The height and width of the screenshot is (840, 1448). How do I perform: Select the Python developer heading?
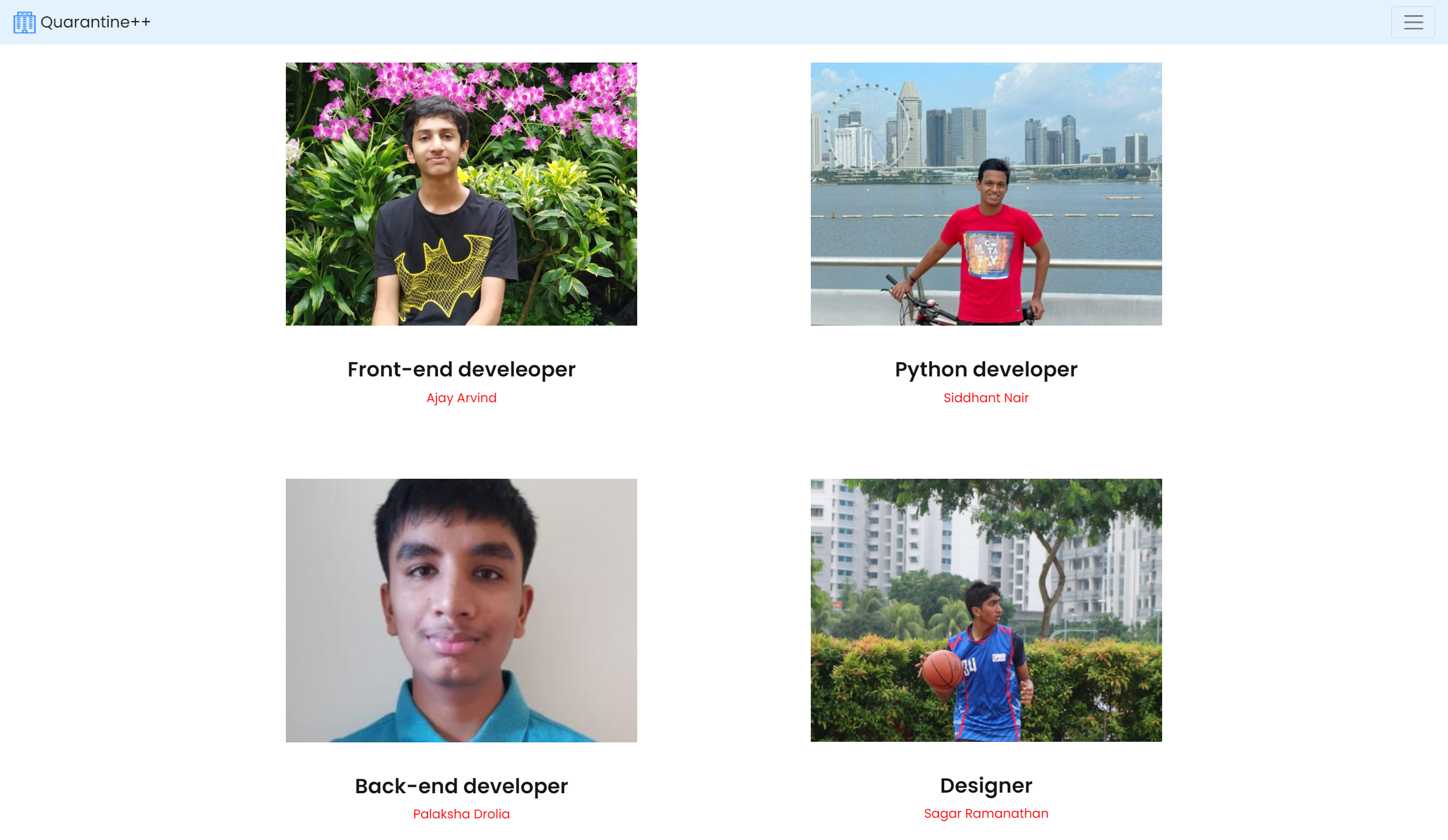[986, 369]
